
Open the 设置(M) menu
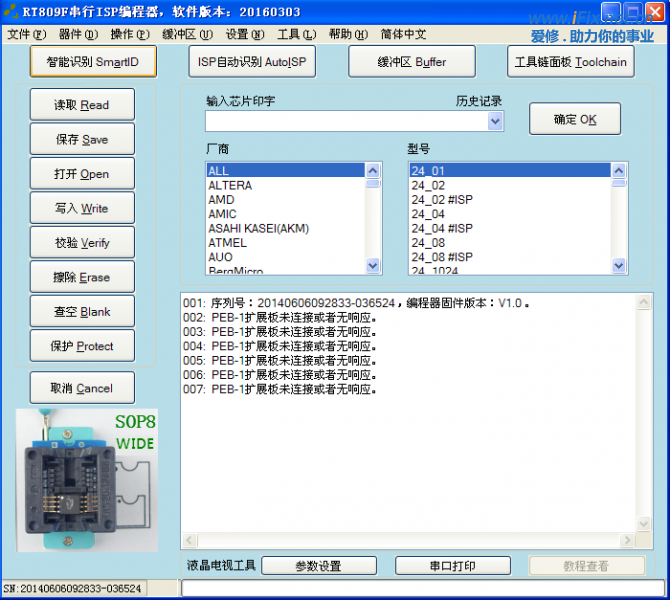point(245,34)
